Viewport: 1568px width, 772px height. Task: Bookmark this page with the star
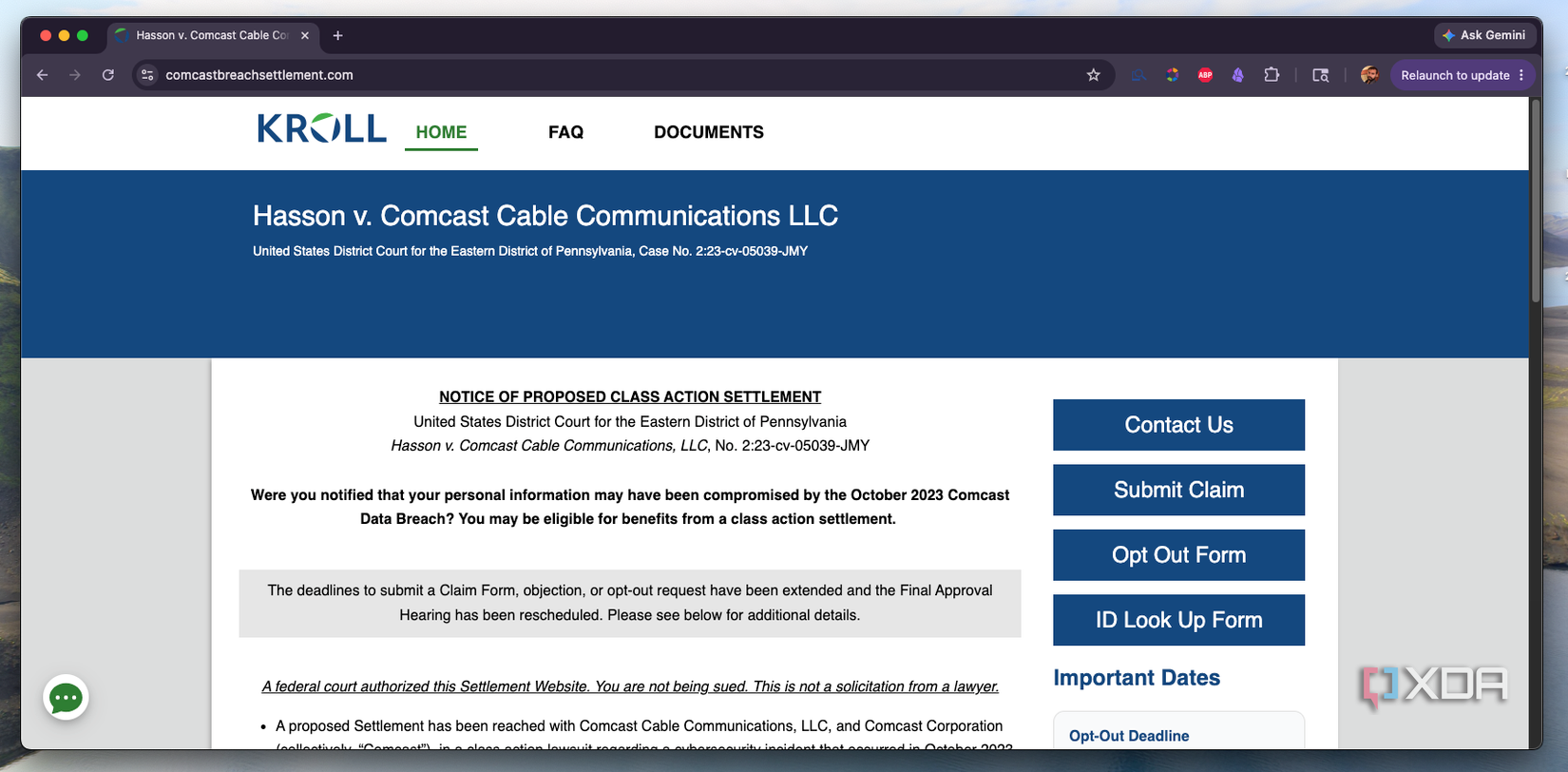click(1094, 75)
